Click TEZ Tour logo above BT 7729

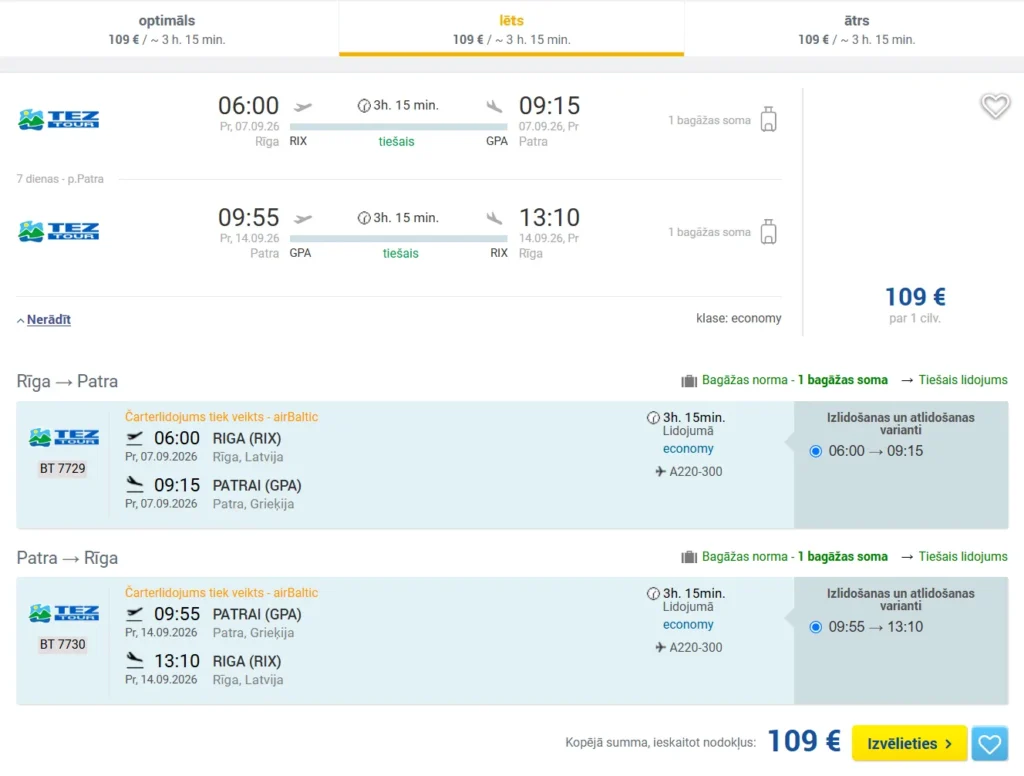pyautogui.click(x=64, y=437)
